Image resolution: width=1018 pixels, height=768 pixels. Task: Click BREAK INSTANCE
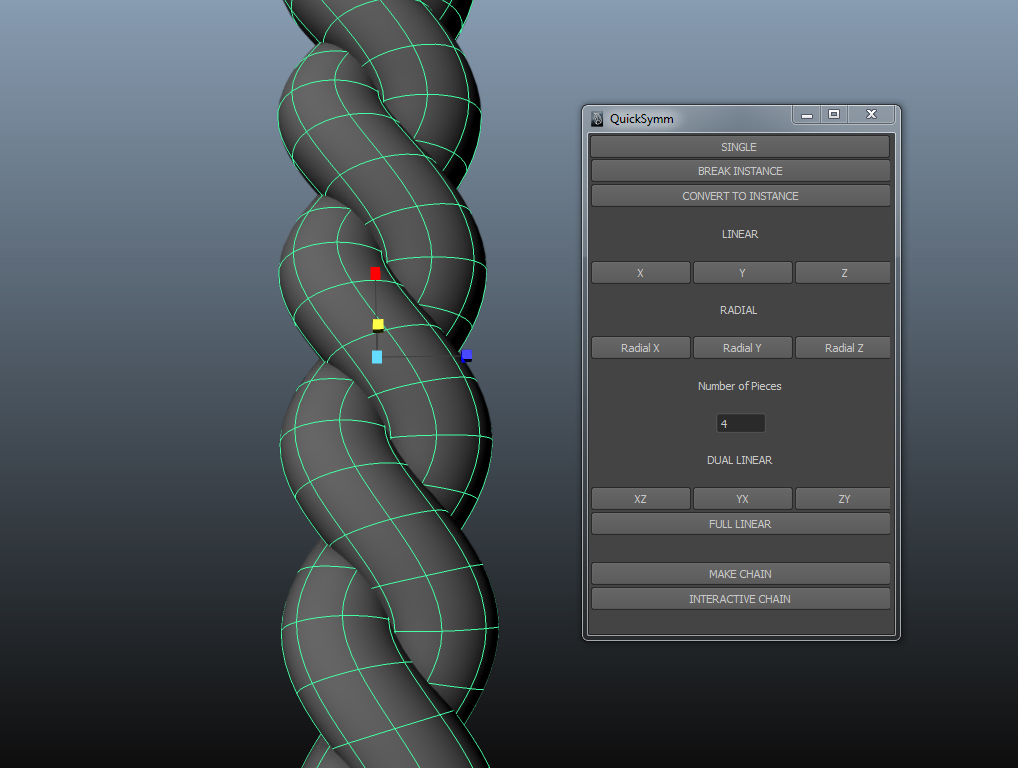tap(740, 170)
